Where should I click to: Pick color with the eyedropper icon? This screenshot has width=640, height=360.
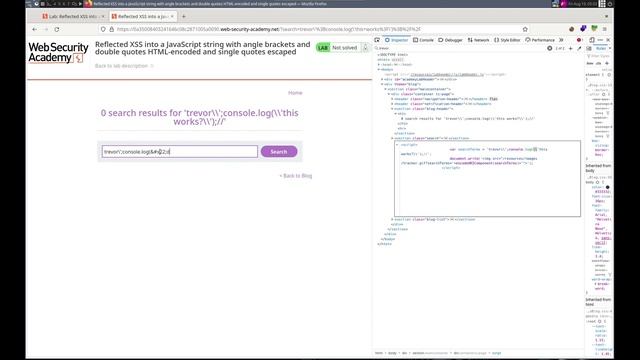click(579, 48)
